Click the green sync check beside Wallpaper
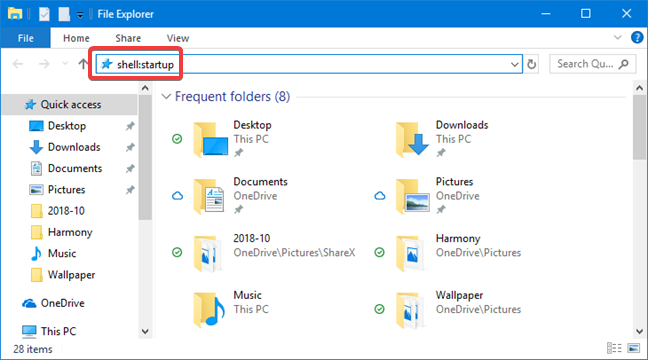The width and height of the screenshot is (648, 360). pos(379,309)
